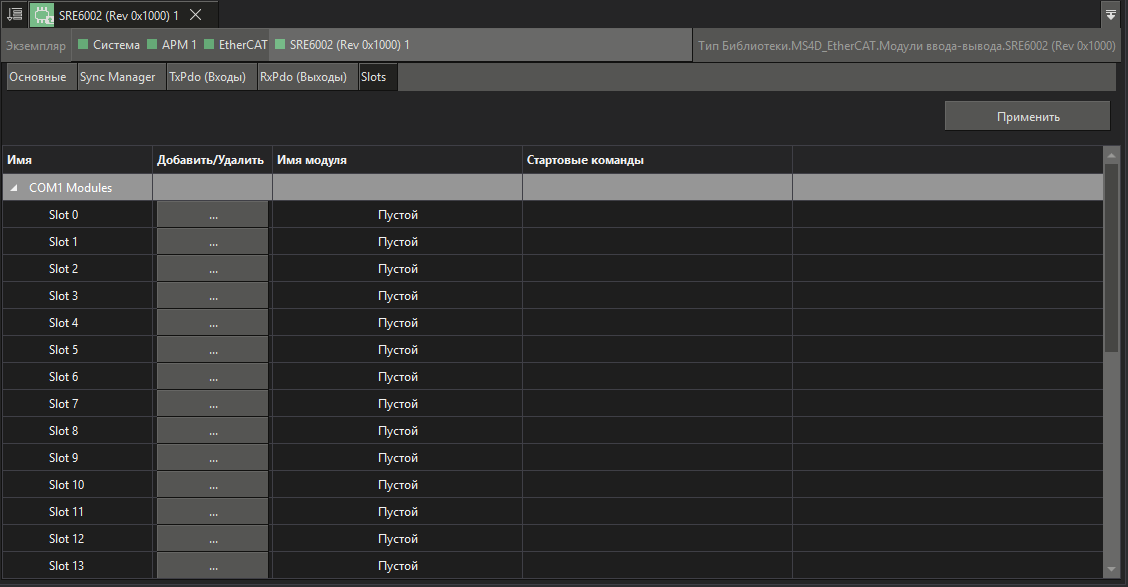Select the Slot 3 row name
Viewport: 1128px width, 587px height.
(x=63, y=296)
